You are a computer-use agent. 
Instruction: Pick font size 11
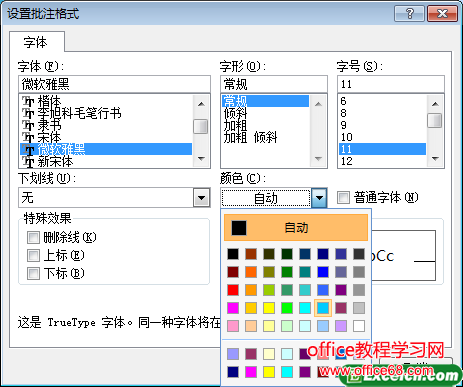coord(382,149)
